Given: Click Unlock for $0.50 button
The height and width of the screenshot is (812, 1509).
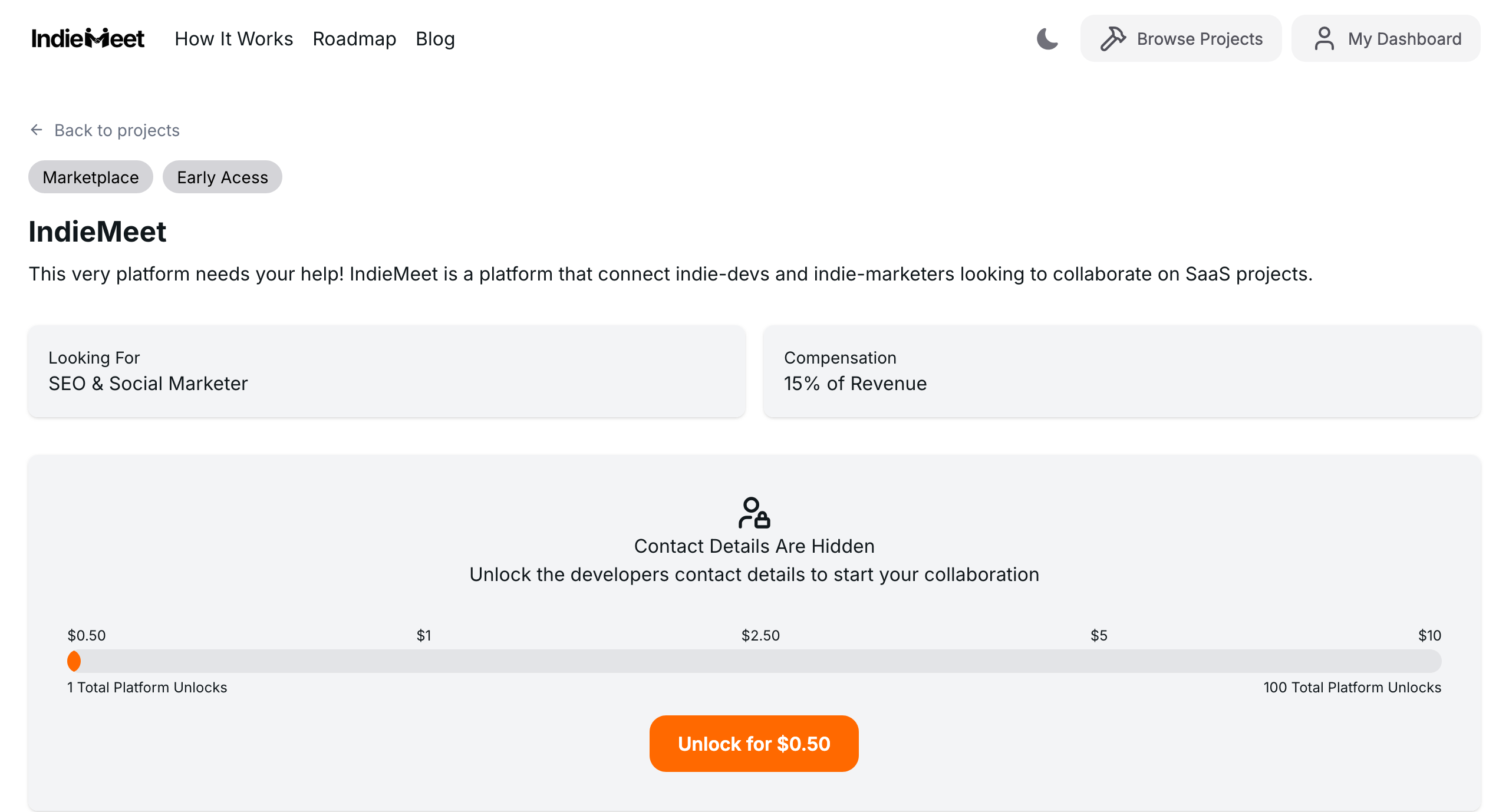Looking at the screenshot, I should (x=754, y=743).
